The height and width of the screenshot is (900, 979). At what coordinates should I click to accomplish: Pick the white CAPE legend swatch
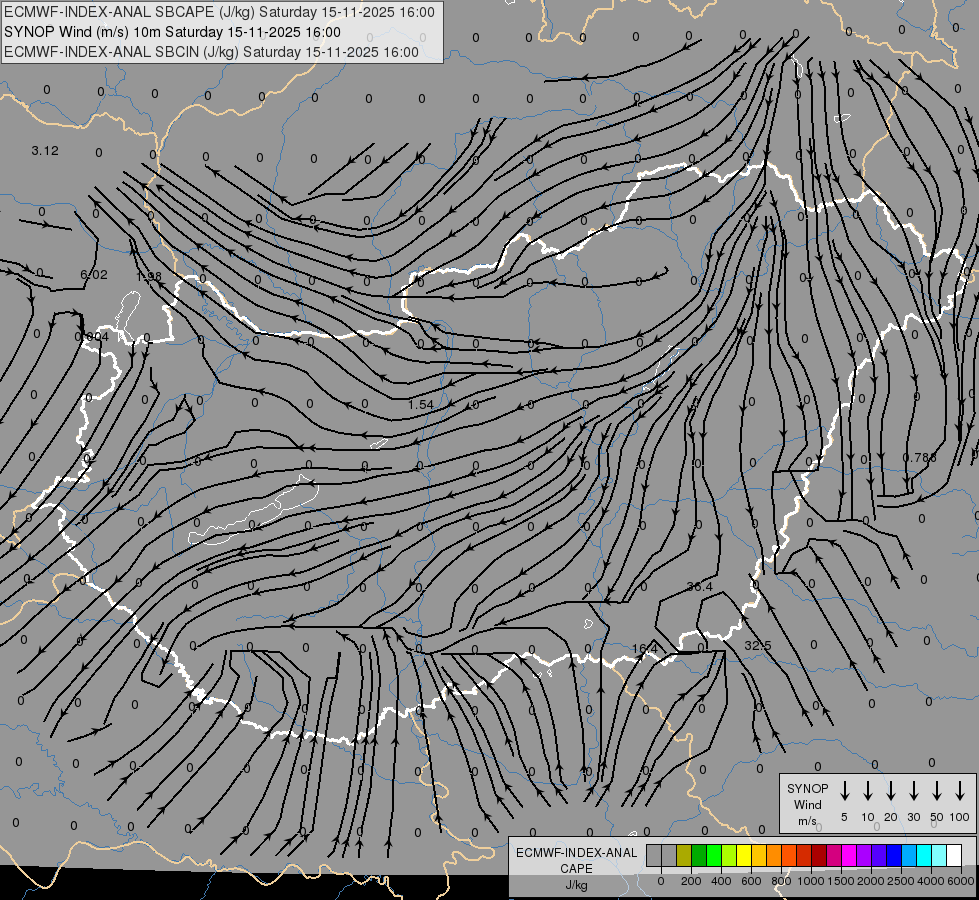pos(955,855)
